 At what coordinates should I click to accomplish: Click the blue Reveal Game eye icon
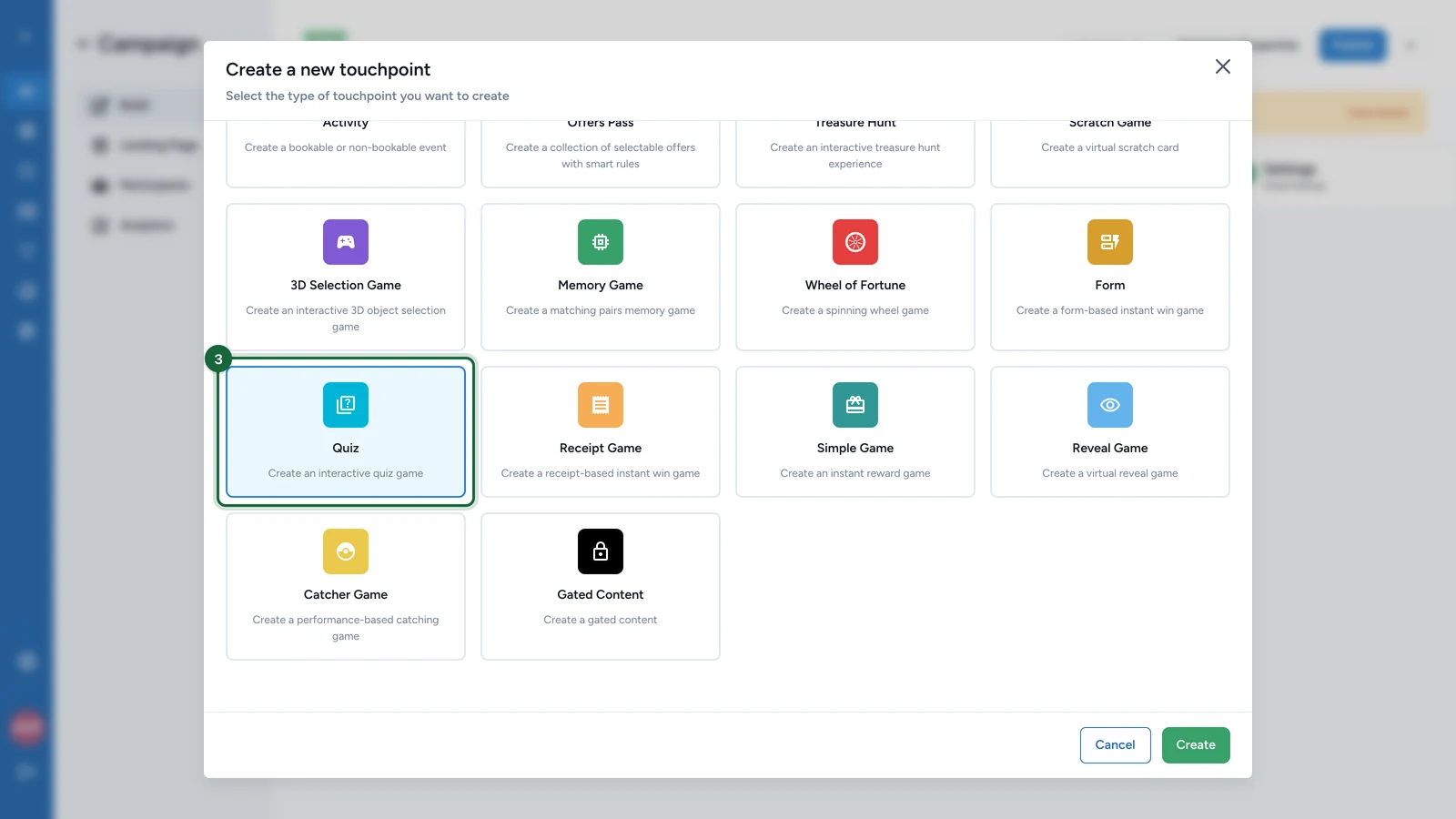coord(1110,405)
